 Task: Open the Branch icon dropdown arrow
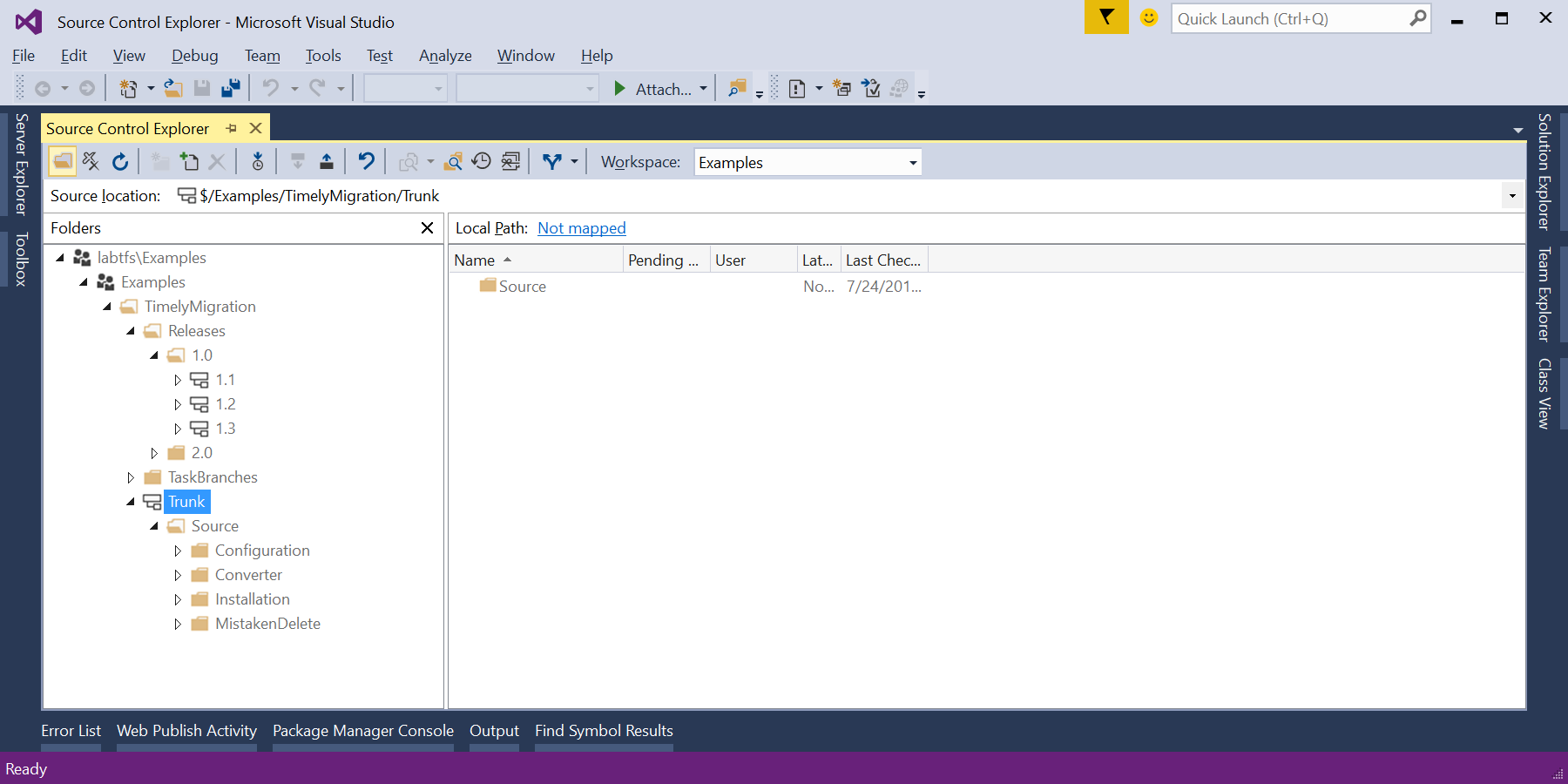point(574,161)
